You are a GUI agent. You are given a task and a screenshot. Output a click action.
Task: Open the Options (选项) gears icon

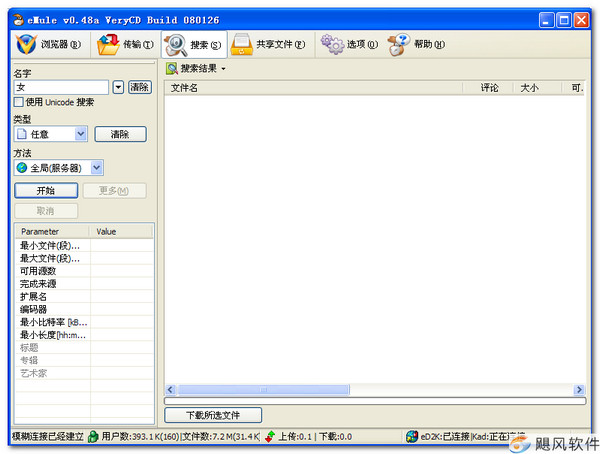332,44
